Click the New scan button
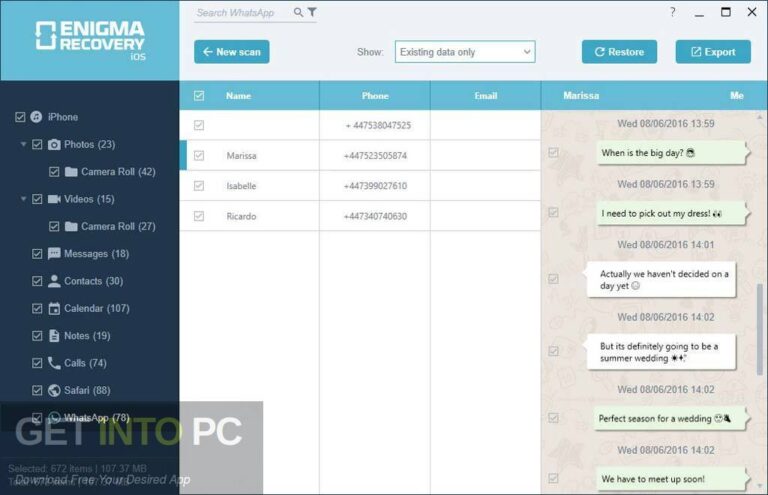Screen dimensions: 768x495 pos(232,52)
